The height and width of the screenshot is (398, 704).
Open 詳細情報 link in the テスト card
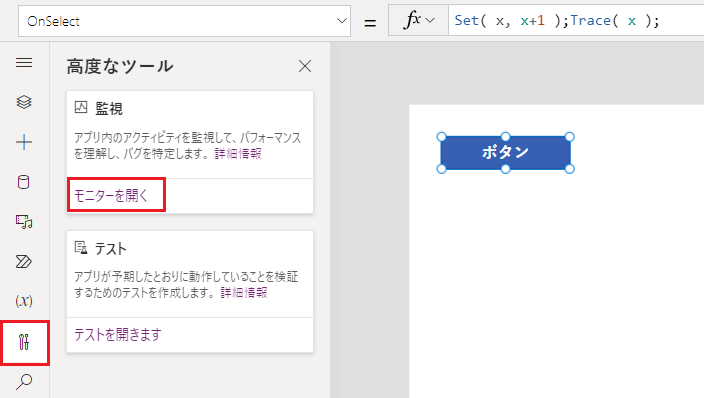[244, 293]
